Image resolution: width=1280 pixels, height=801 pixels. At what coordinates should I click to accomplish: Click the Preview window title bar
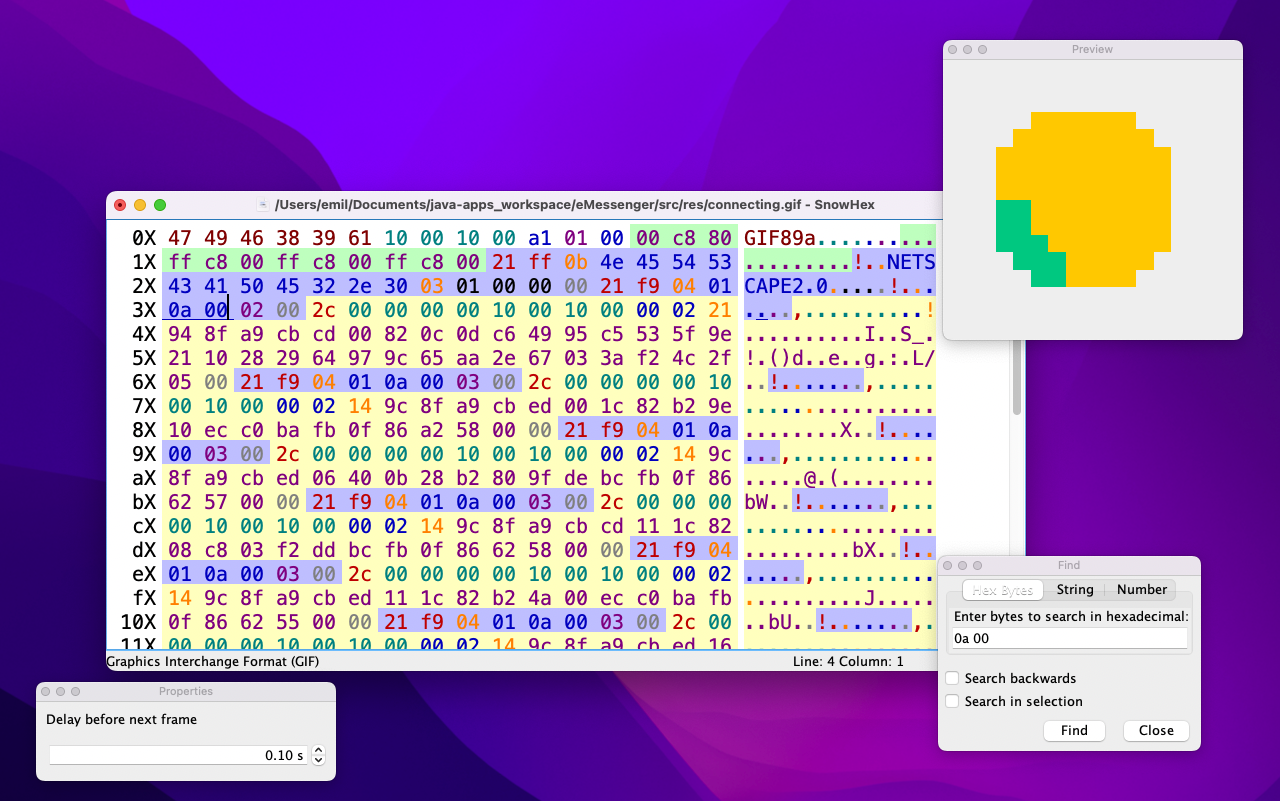point(1092,48)
